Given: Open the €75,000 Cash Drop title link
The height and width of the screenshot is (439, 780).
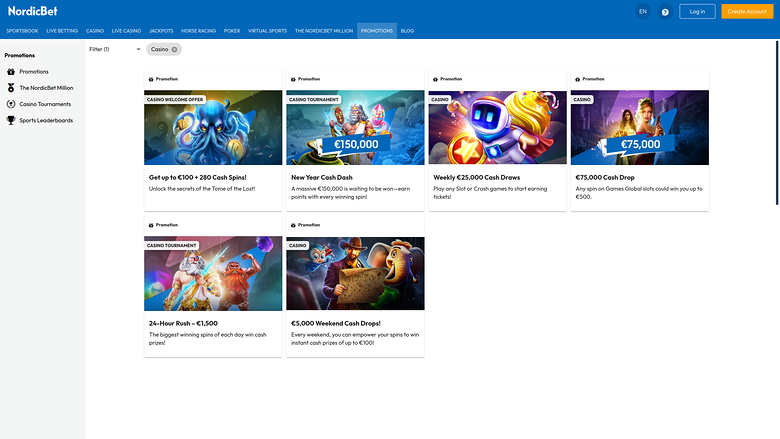Looking at the screenshot, I should pyautogui.click(x=605, y=177).
